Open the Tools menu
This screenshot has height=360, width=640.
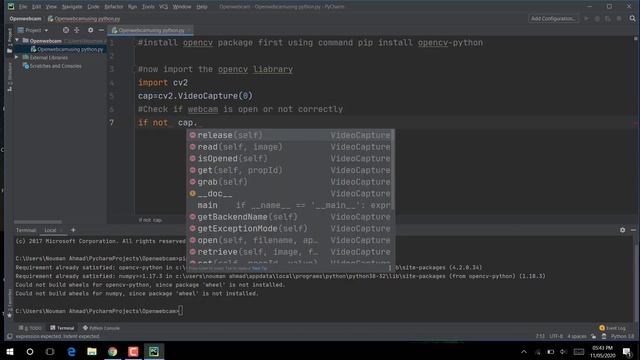click(x=148, y=7)
